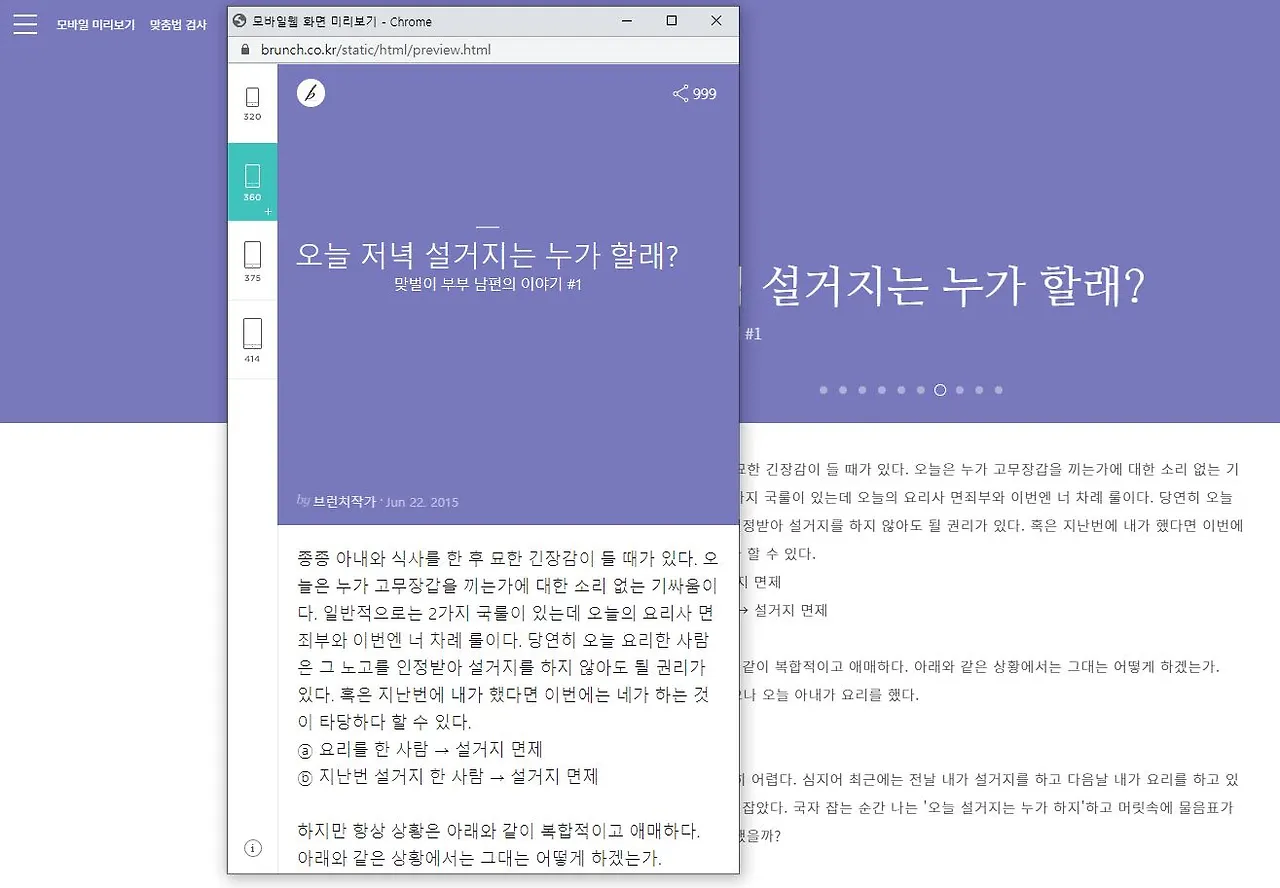Click the padlock icon in the address bar
1280x888 pixels.
[244, 48]
